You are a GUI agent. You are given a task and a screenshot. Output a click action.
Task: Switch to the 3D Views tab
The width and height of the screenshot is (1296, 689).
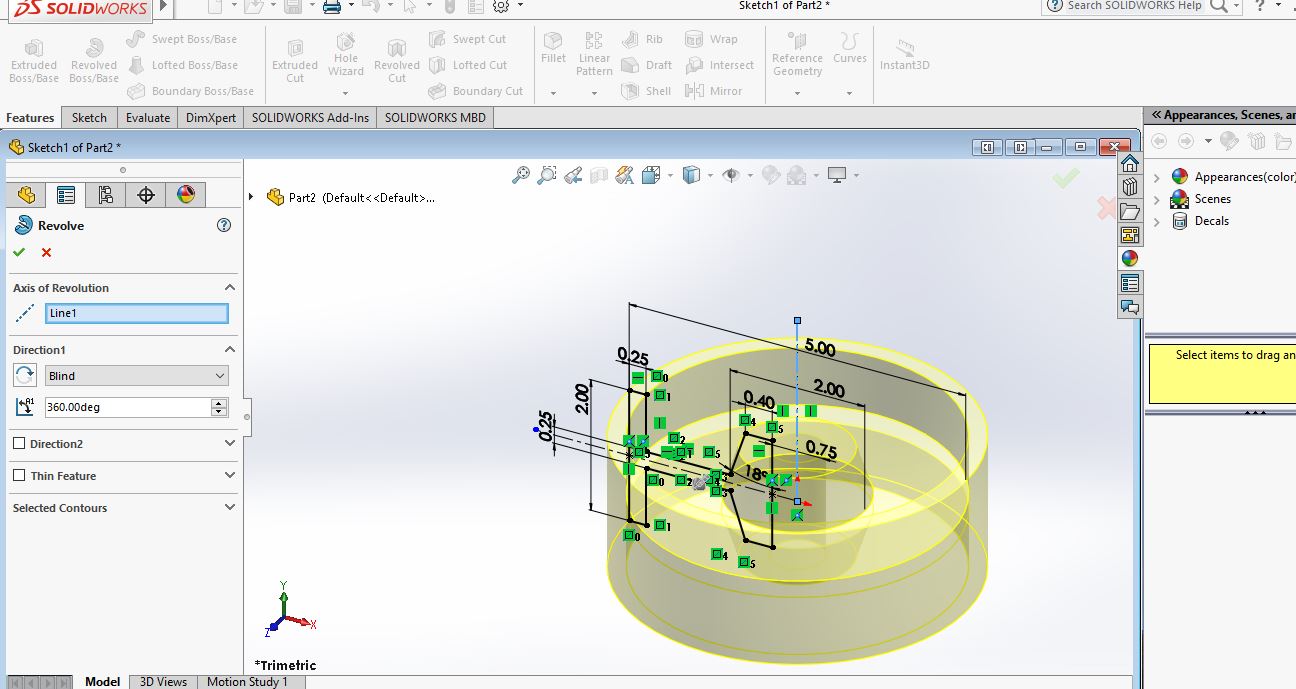(x=163, y=681)
